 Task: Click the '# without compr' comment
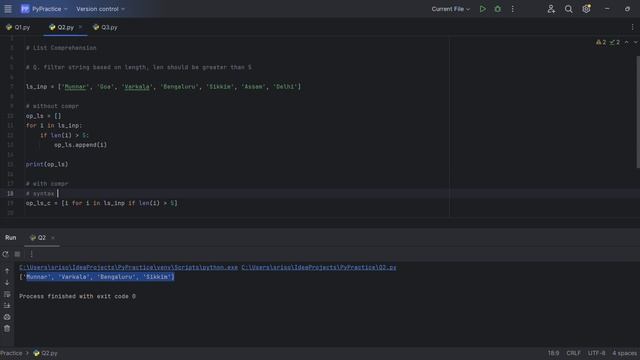point(52,106)
